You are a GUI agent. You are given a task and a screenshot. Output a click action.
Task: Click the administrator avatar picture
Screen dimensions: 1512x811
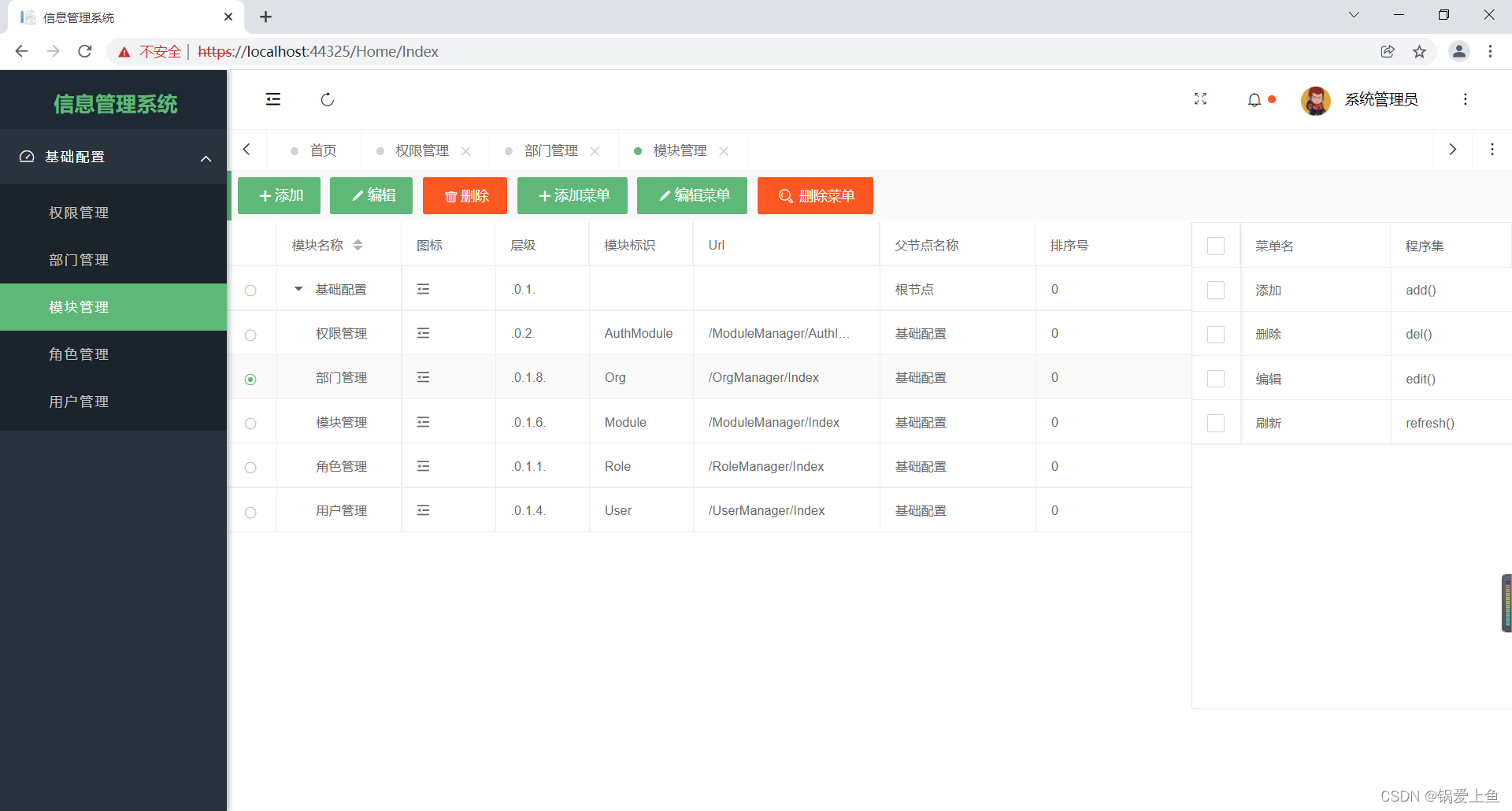click(1315, 100)
